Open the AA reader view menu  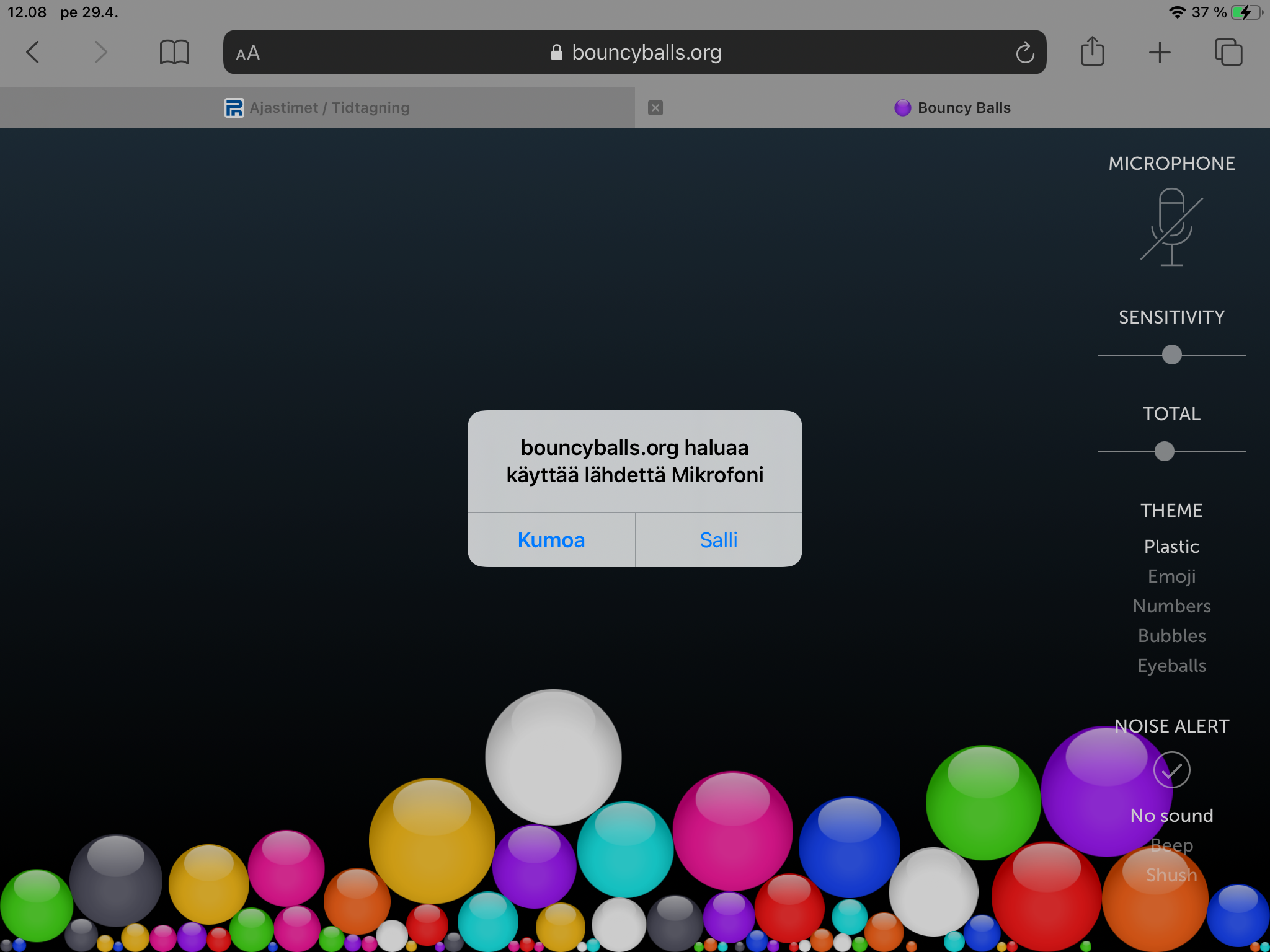tap(248, 53)
